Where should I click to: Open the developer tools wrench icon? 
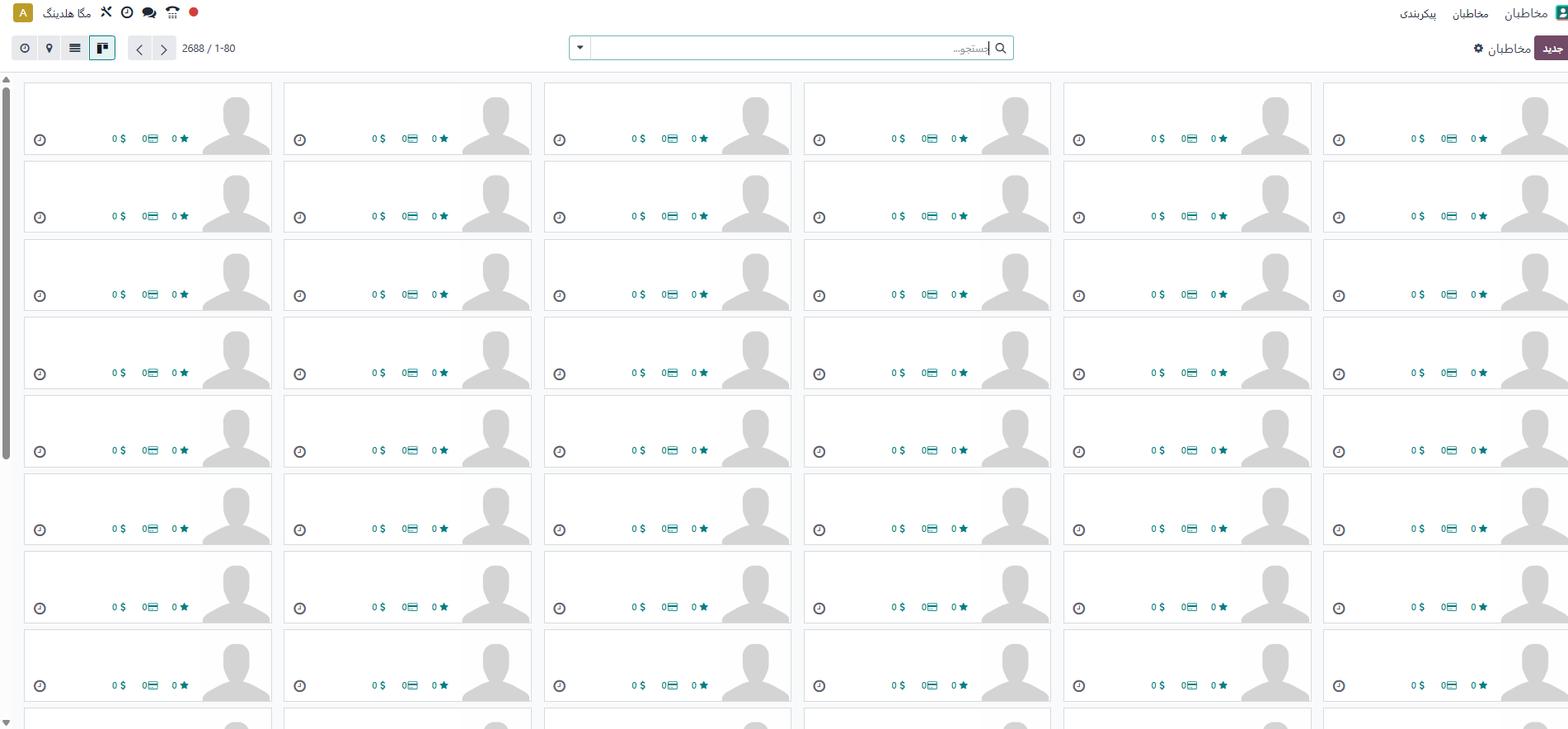click(106, 12)
